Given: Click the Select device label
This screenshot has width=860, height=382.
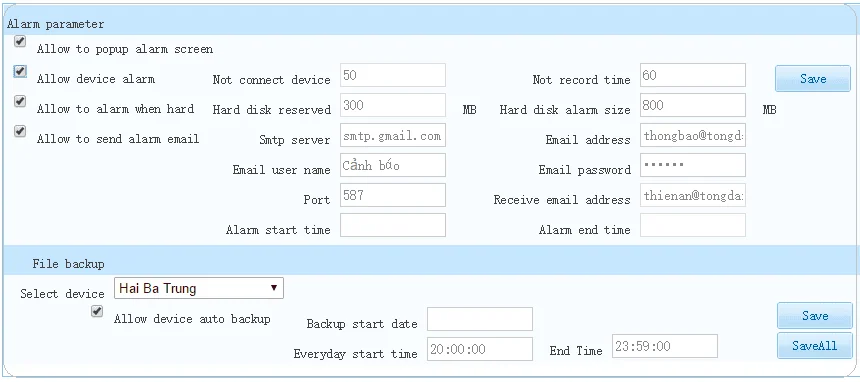Looking at the screenshot, I should tap(62, 294).
